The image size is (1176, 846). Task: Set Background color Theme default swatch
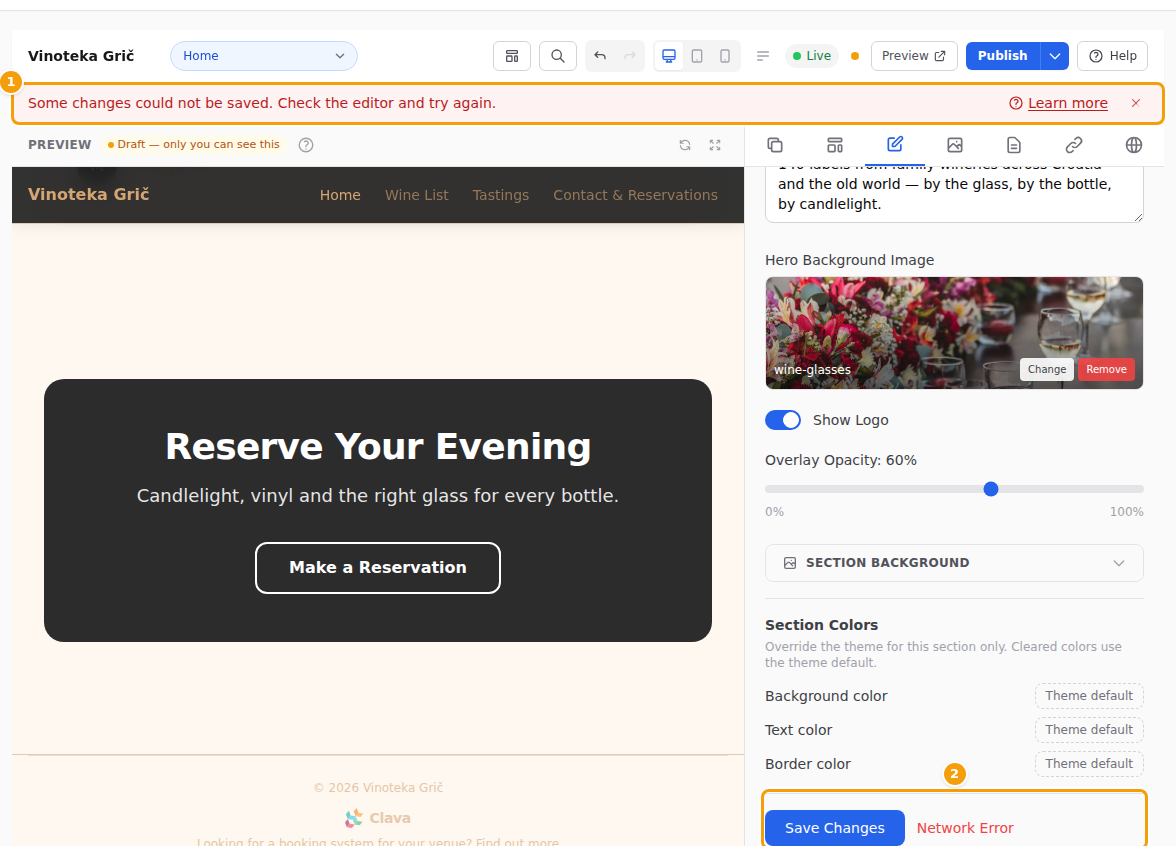click(1089, 696)
